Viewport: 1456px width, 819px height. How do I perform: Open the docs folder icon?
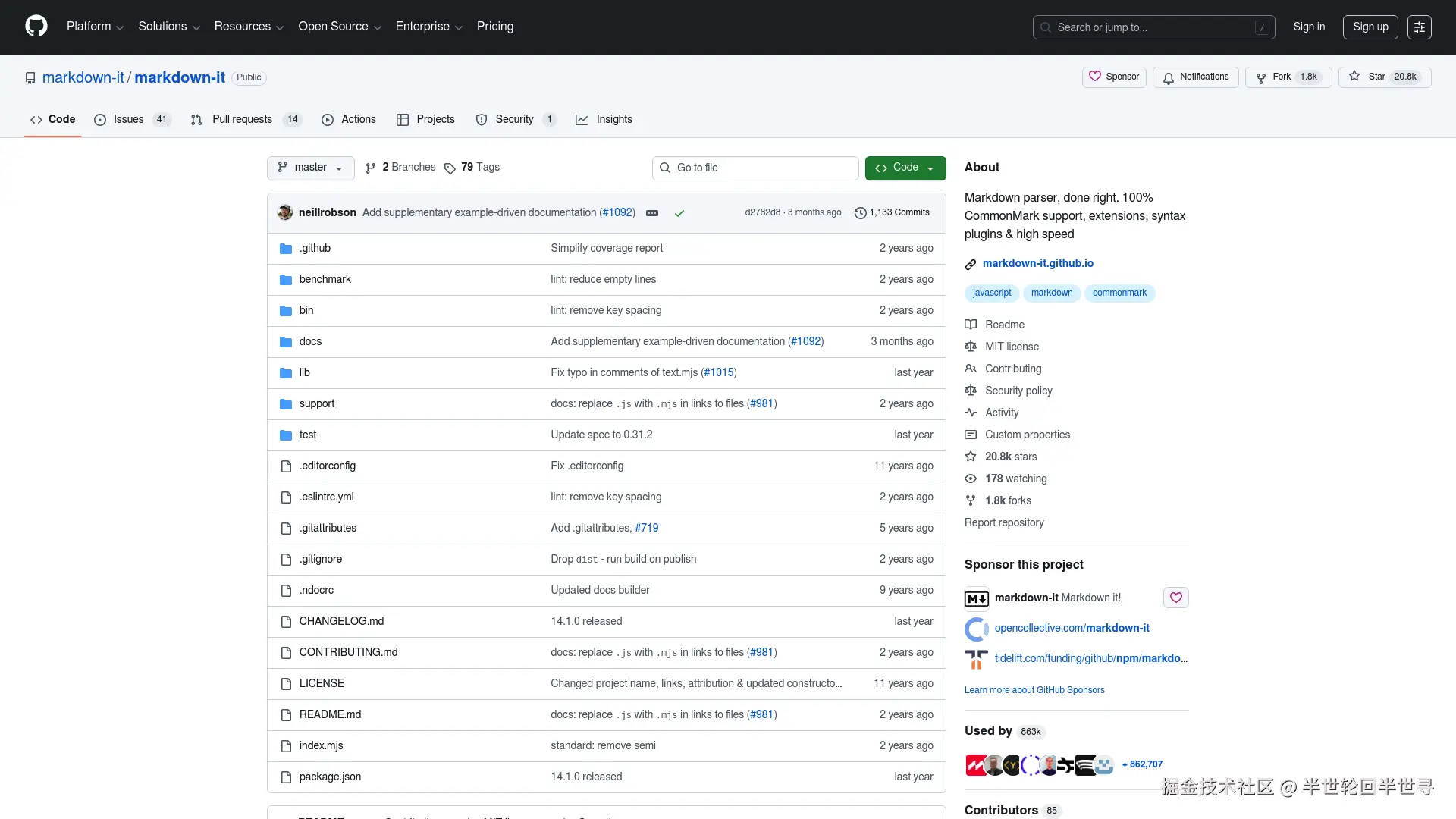click(x=286, y=342)
